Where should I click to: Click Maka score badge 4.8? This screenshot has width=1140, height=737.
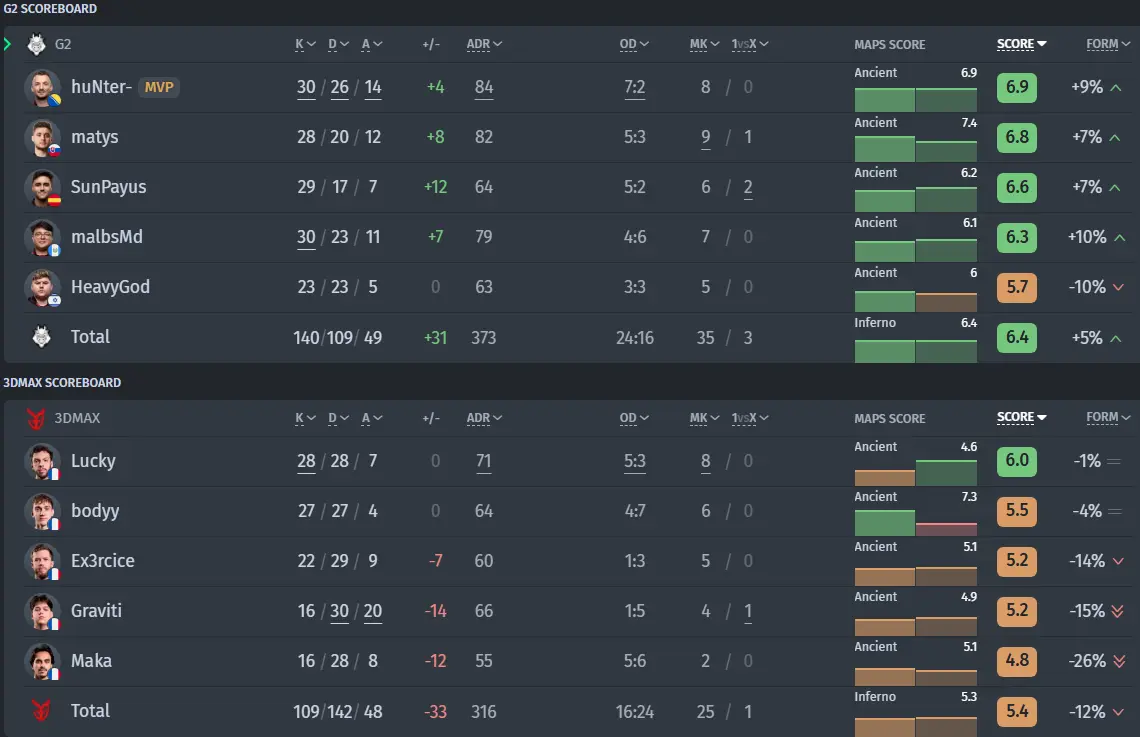click(1016, 661)
